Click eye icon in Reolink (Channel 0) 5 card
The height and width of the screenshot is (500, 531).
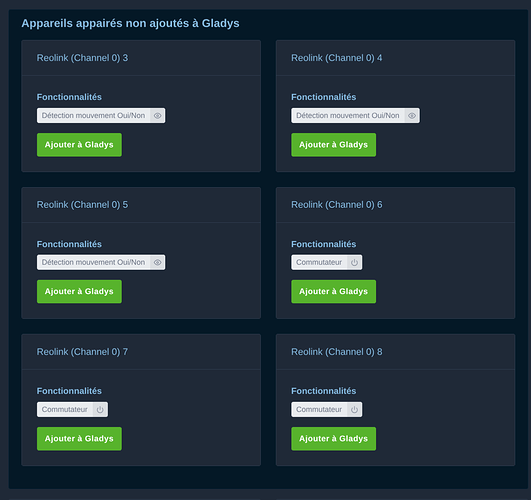[157, 262]
